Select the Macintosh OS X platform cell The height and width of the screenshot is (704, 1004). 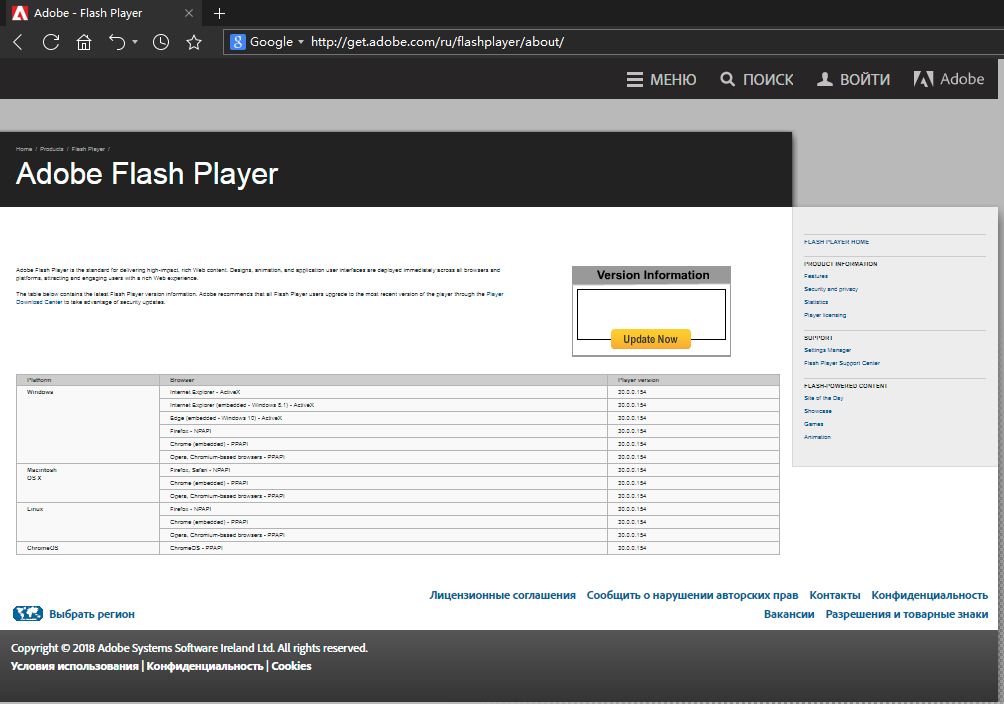tap(88, 483)
